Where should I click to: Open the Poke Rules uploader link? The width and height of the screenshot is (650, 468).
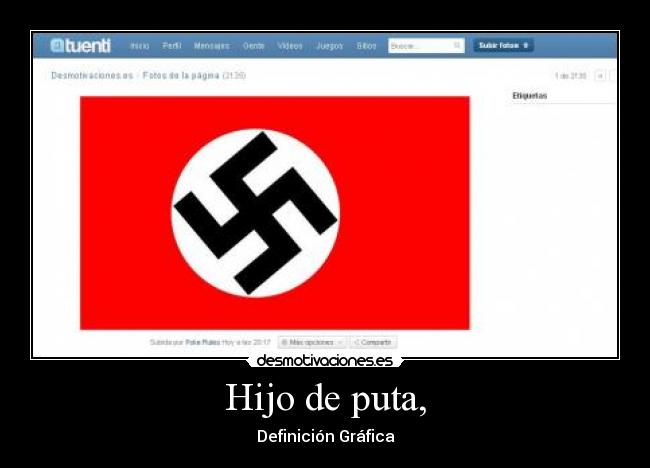(x=203, y=342)
